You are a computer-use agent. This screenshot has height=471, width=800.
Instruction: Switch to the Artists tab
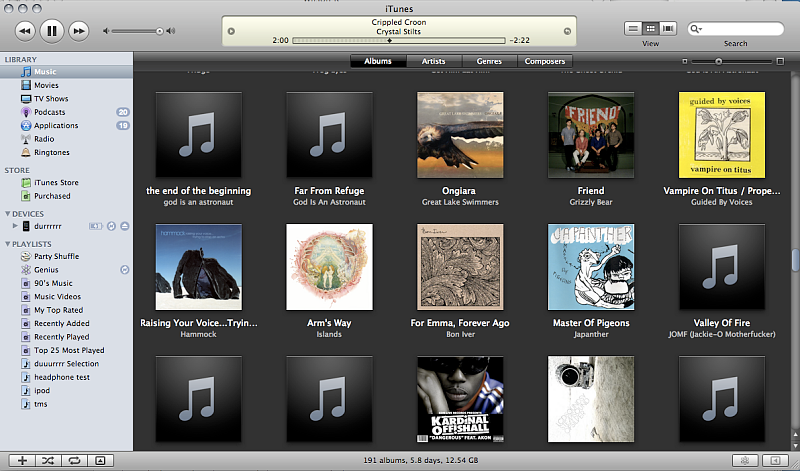434,61
